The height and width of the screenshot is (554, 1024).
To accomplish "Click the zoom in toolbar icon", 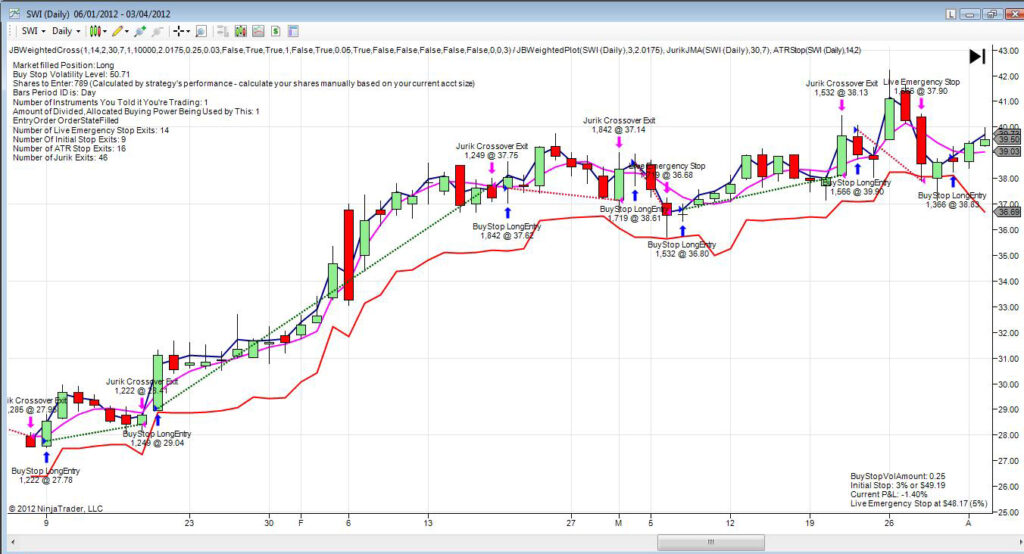I will tap(140, 31).
